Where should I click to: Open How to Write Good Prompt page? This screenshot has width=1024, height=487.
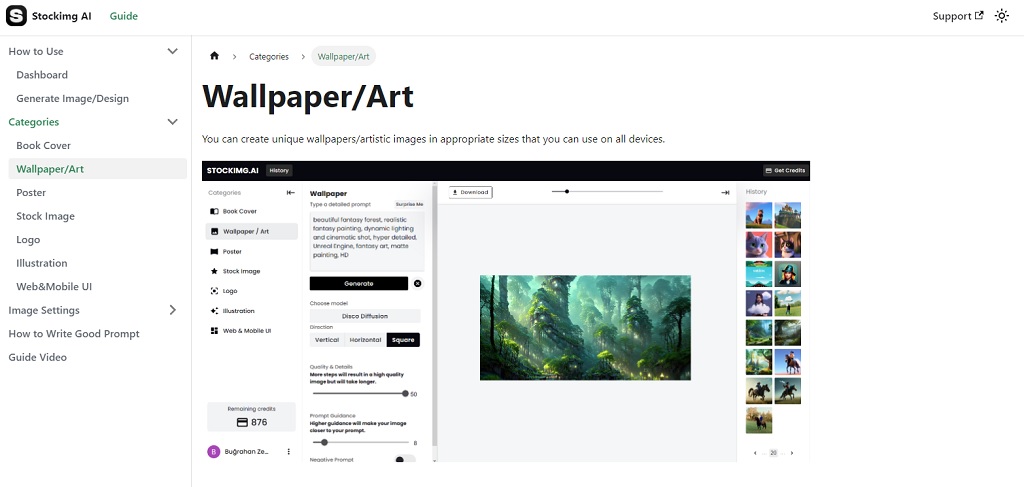point(74,334)
